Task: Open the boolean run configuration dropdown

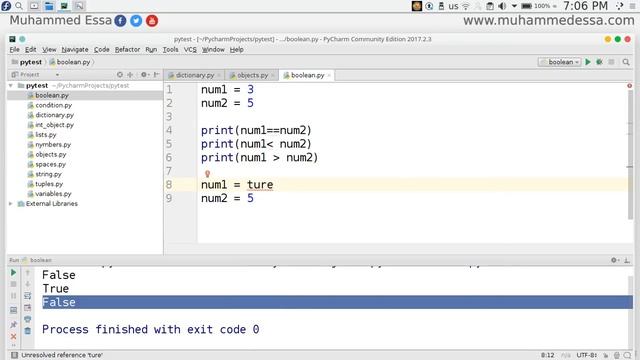Action: pos(560,62)
